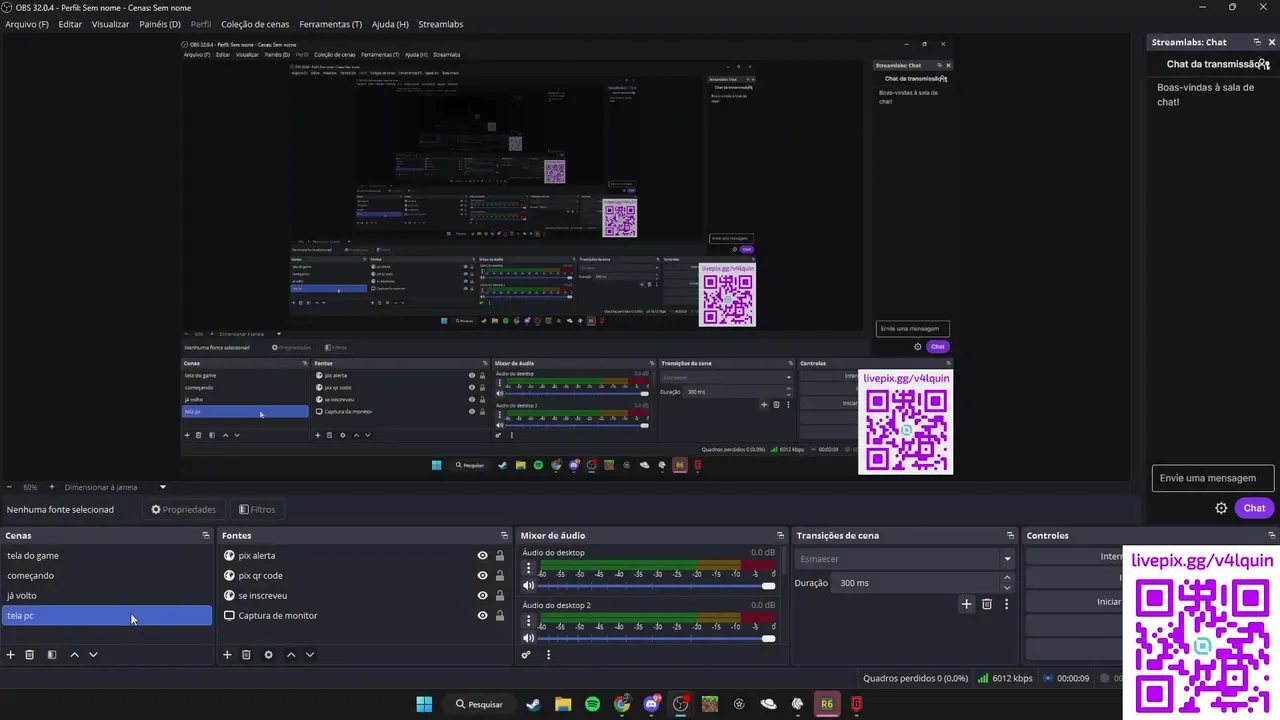
Task: Open source properties gear in Fontes toolbar
Action: [x=268, y=655]
